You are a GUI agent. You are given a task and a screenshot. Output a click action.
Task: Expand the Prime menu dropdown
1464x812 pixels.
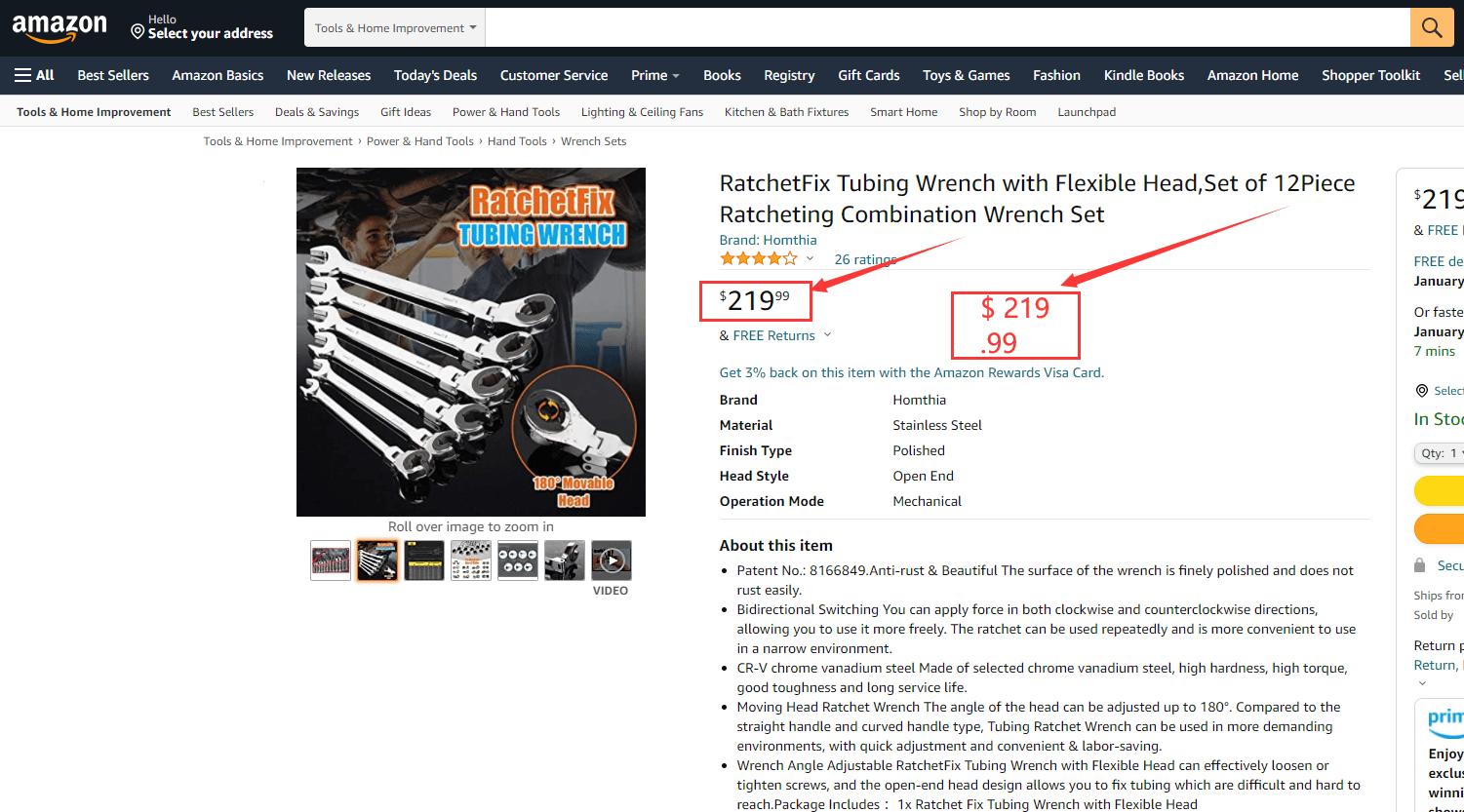pyautogui.click(x=655, y=75)
